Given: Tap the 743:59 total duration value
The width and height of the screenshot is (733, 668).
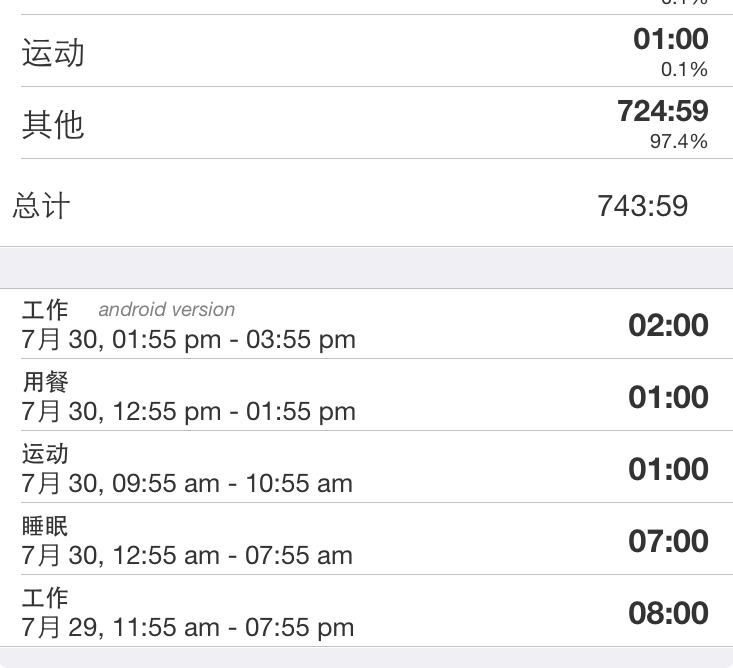Looking at the screenshot, I should click(643, 206).
